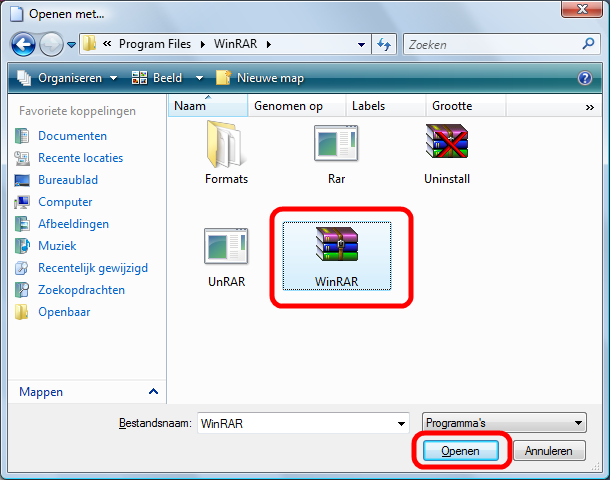Click Program Files in the address bar

point(155,44)
